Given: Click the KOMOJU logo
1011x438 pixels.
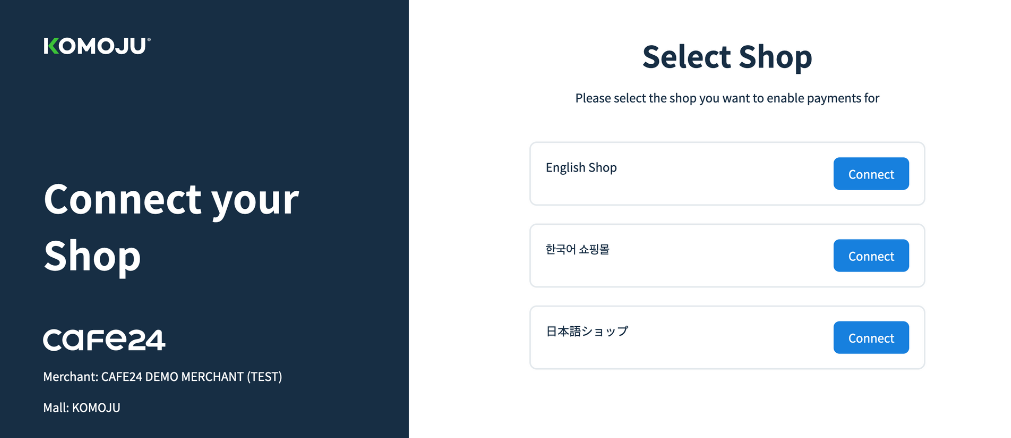Looking at the screenshot, I should (x=97, y=45).
